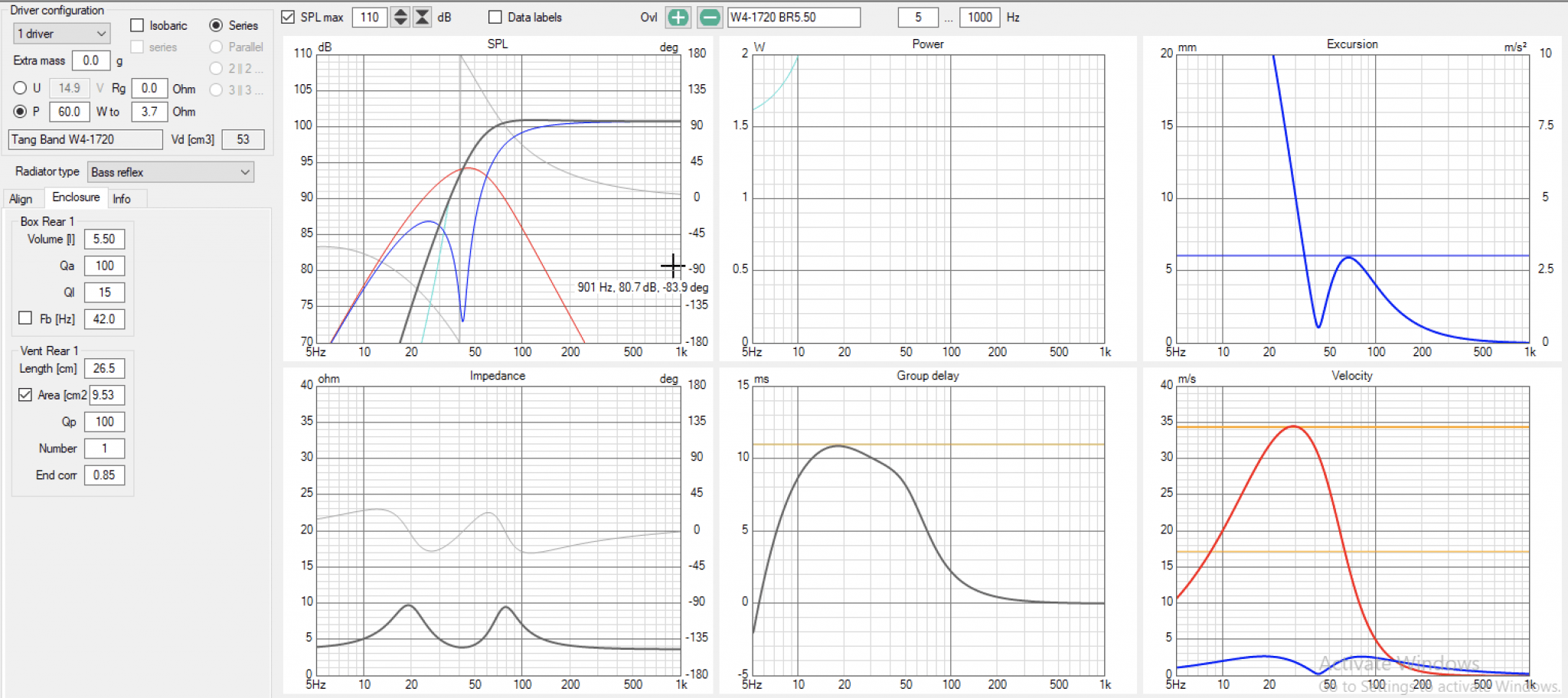Switch to the Align tab
1568x698 pixels.
tap(21, 199)
